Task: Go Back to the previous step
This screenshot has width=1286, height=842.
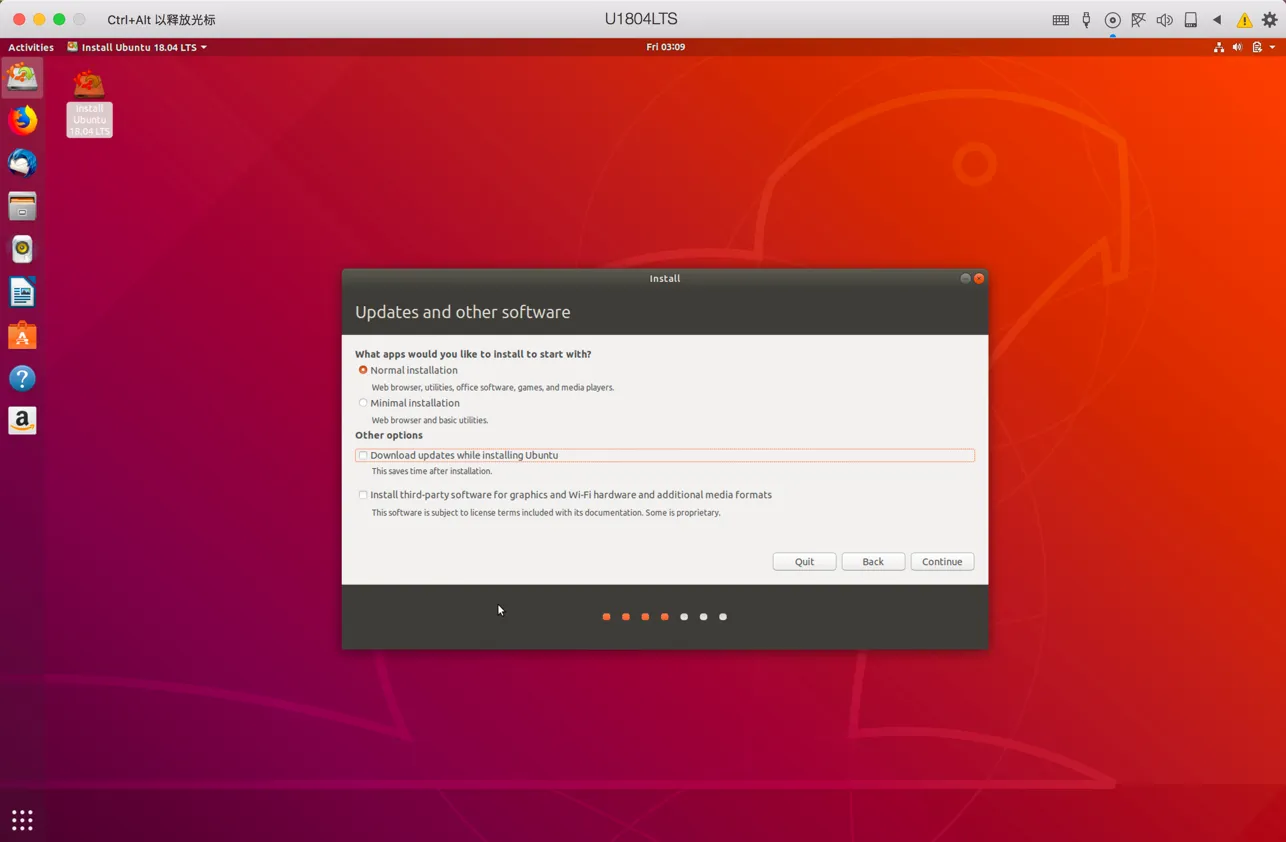Action: 872,562
